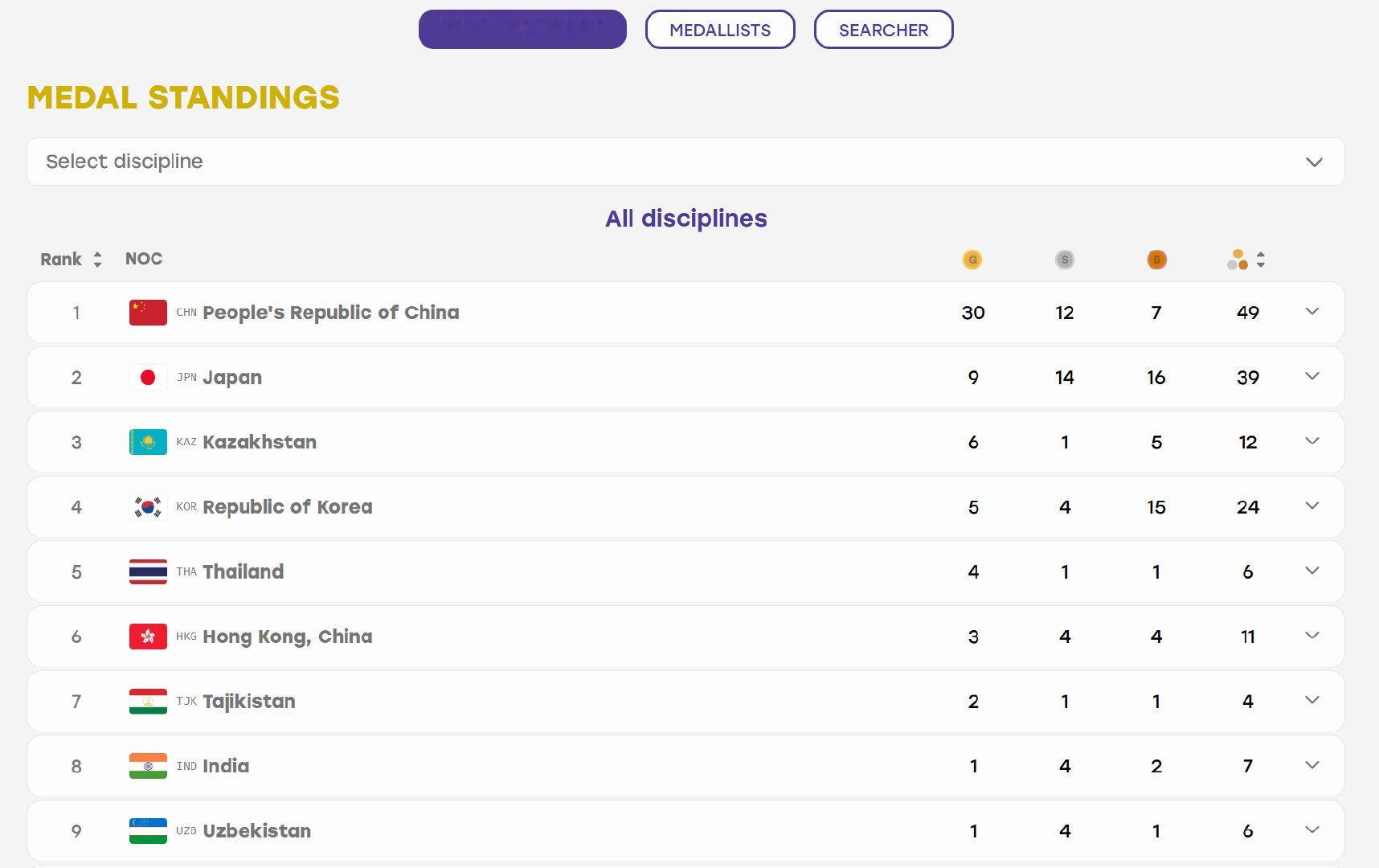Click the All disciplines heading

(686, 219)
